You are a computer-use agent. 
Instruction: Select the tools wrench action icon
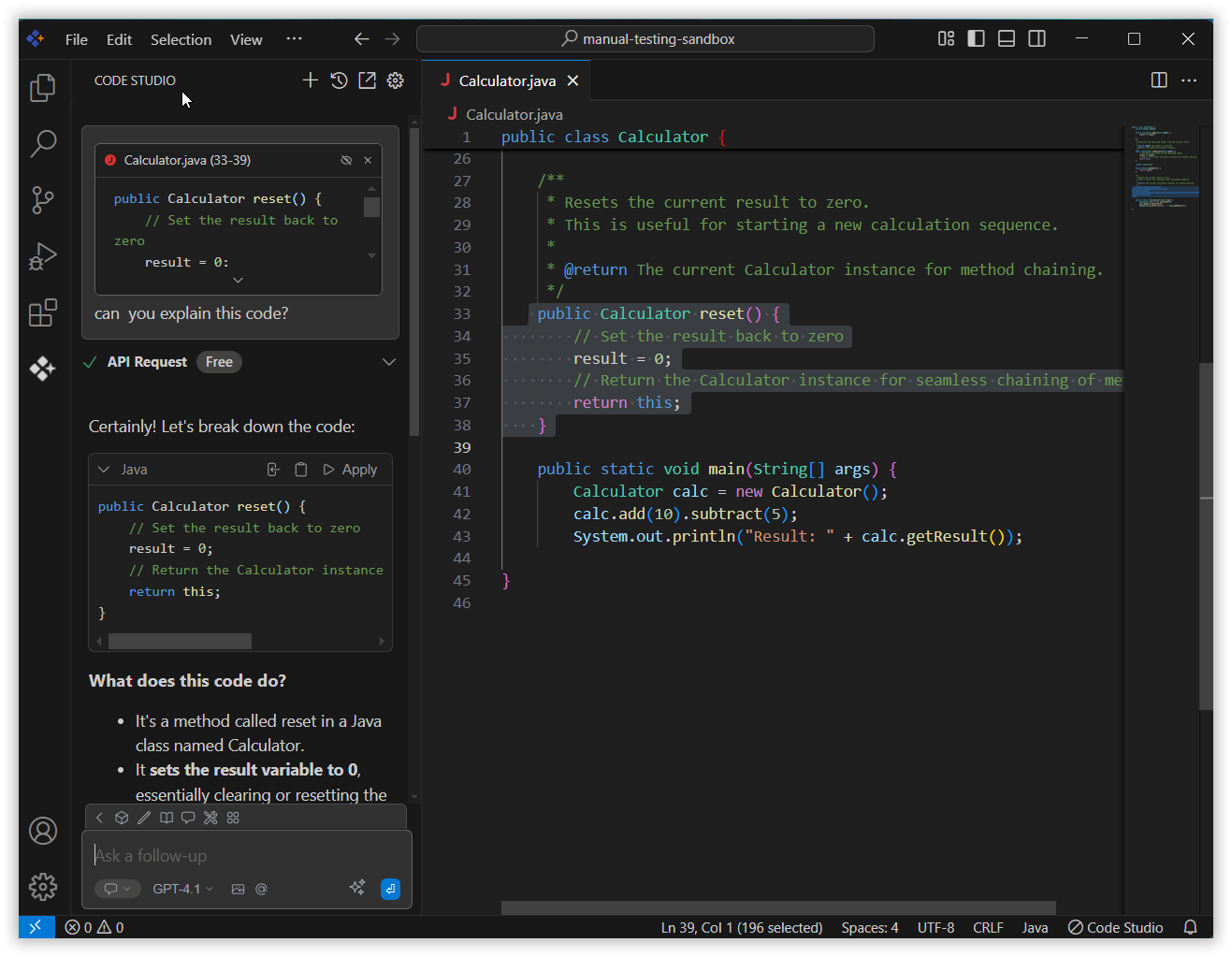pyautogui.click(x=210, y=818)
